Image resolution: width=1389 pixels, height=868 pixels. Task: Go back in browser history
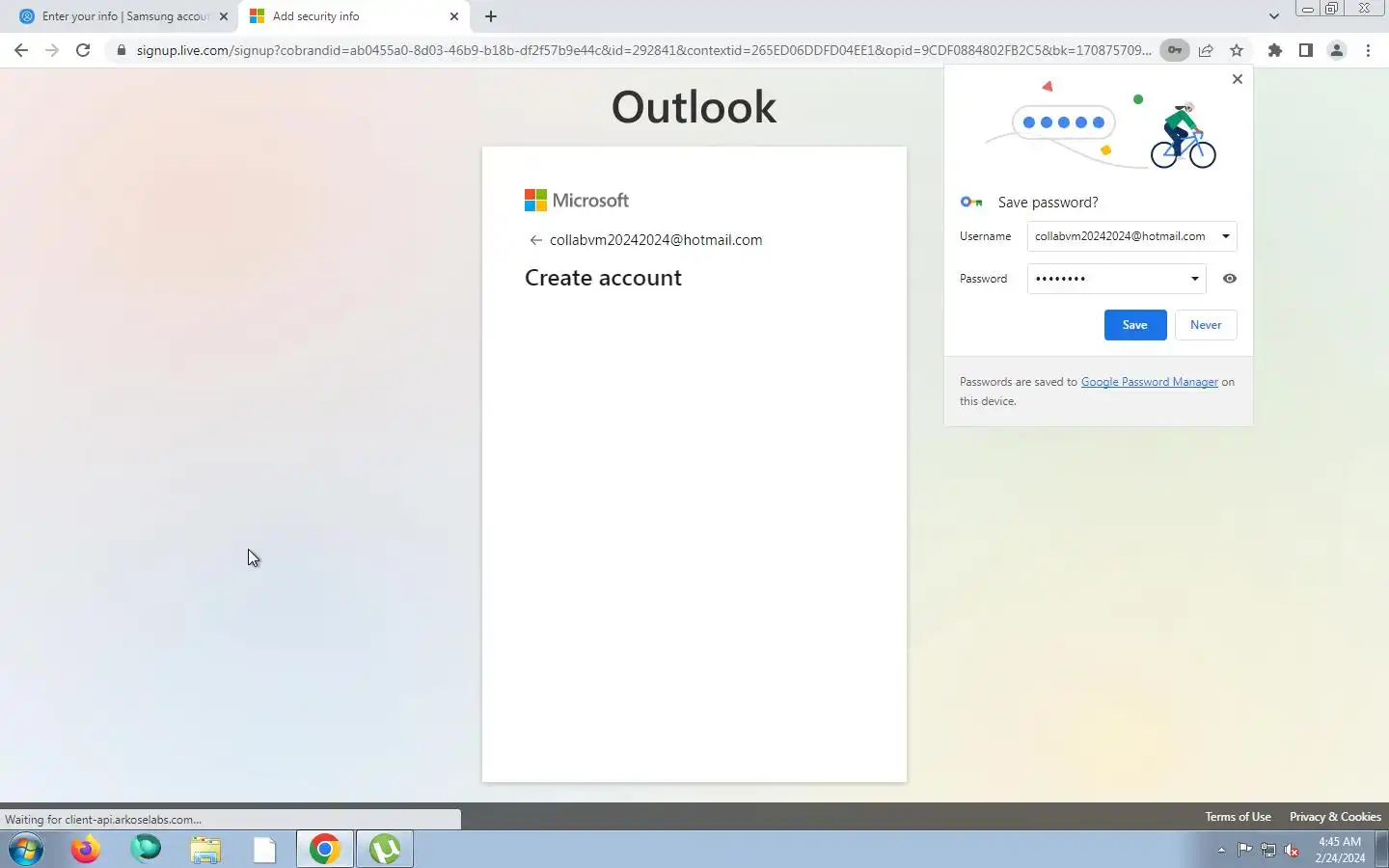[x=21, y=50]
